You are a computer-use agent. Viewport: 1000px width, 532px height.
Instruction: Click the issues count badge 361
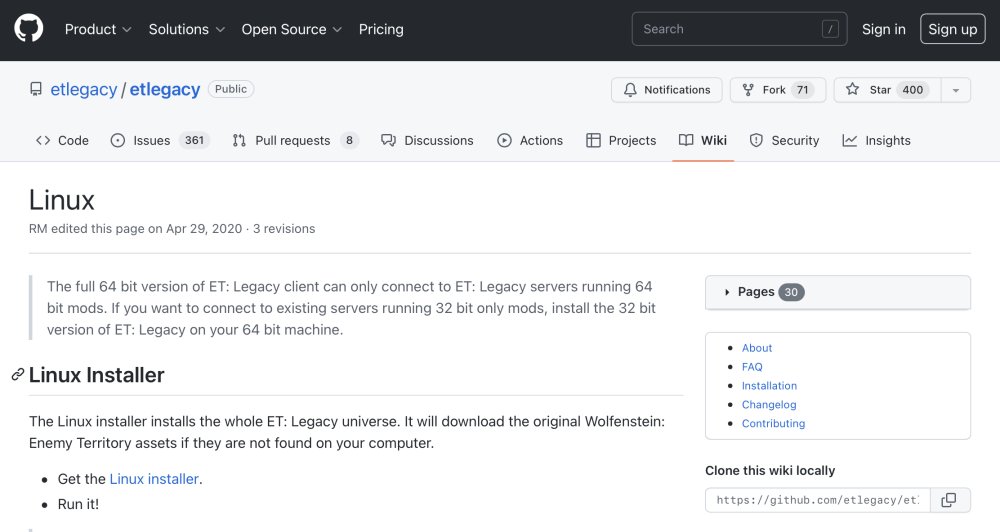click(194, 140)
